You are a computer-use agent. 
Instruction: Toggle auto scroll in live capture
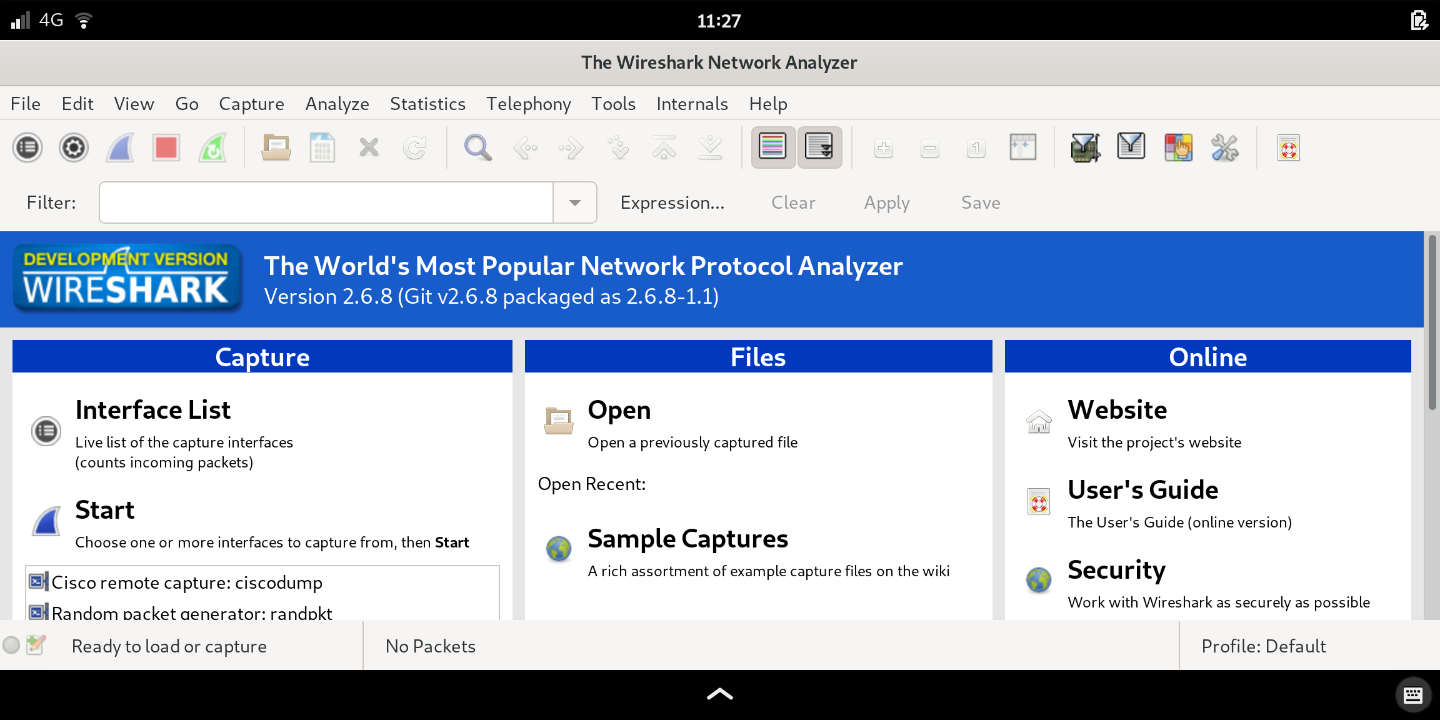pyautogui.click(x=820, y=148)
